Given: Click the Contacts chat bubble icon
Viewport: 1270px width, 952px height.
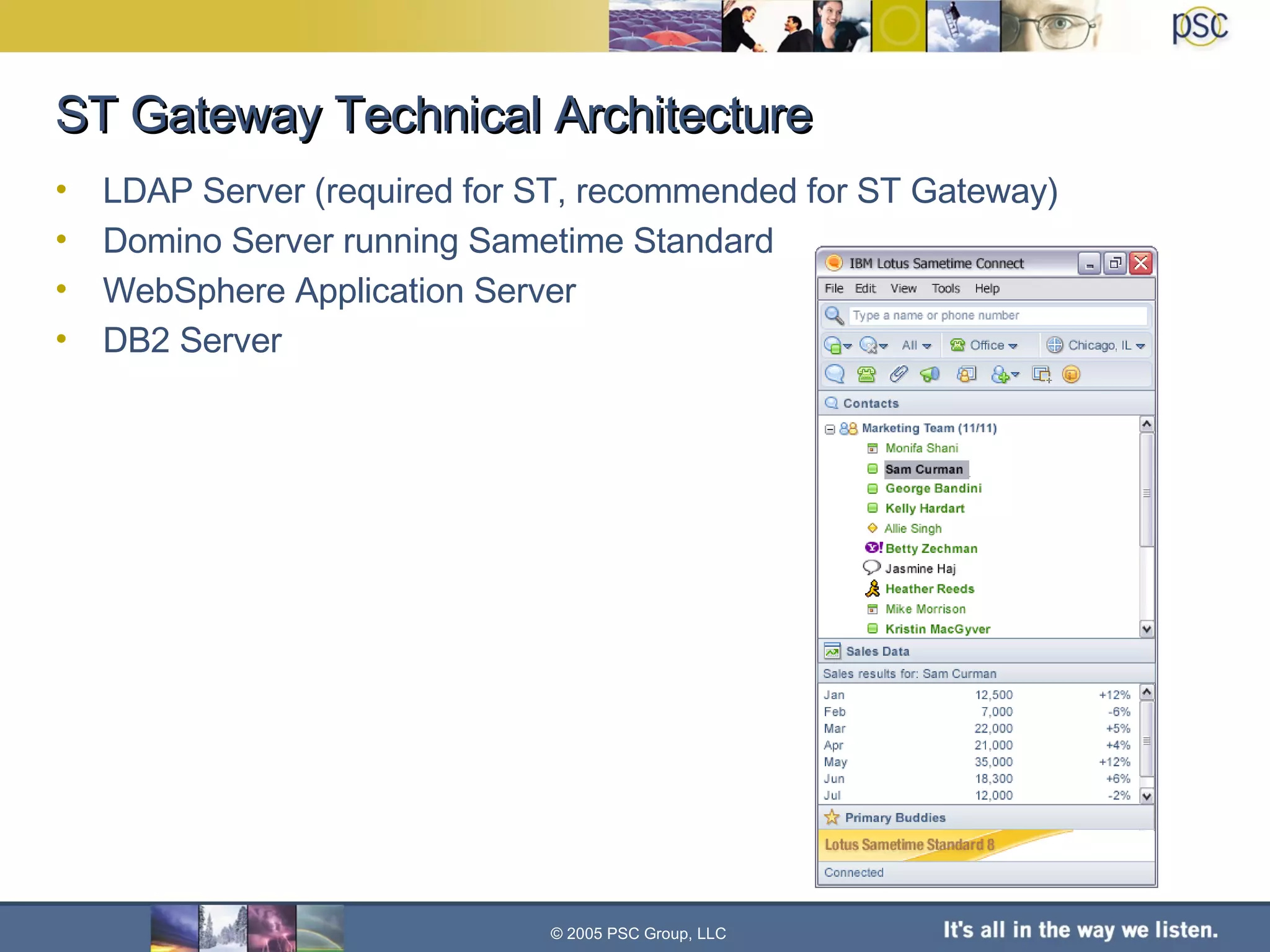Looking at the screenshot, I should pos(832,403).
